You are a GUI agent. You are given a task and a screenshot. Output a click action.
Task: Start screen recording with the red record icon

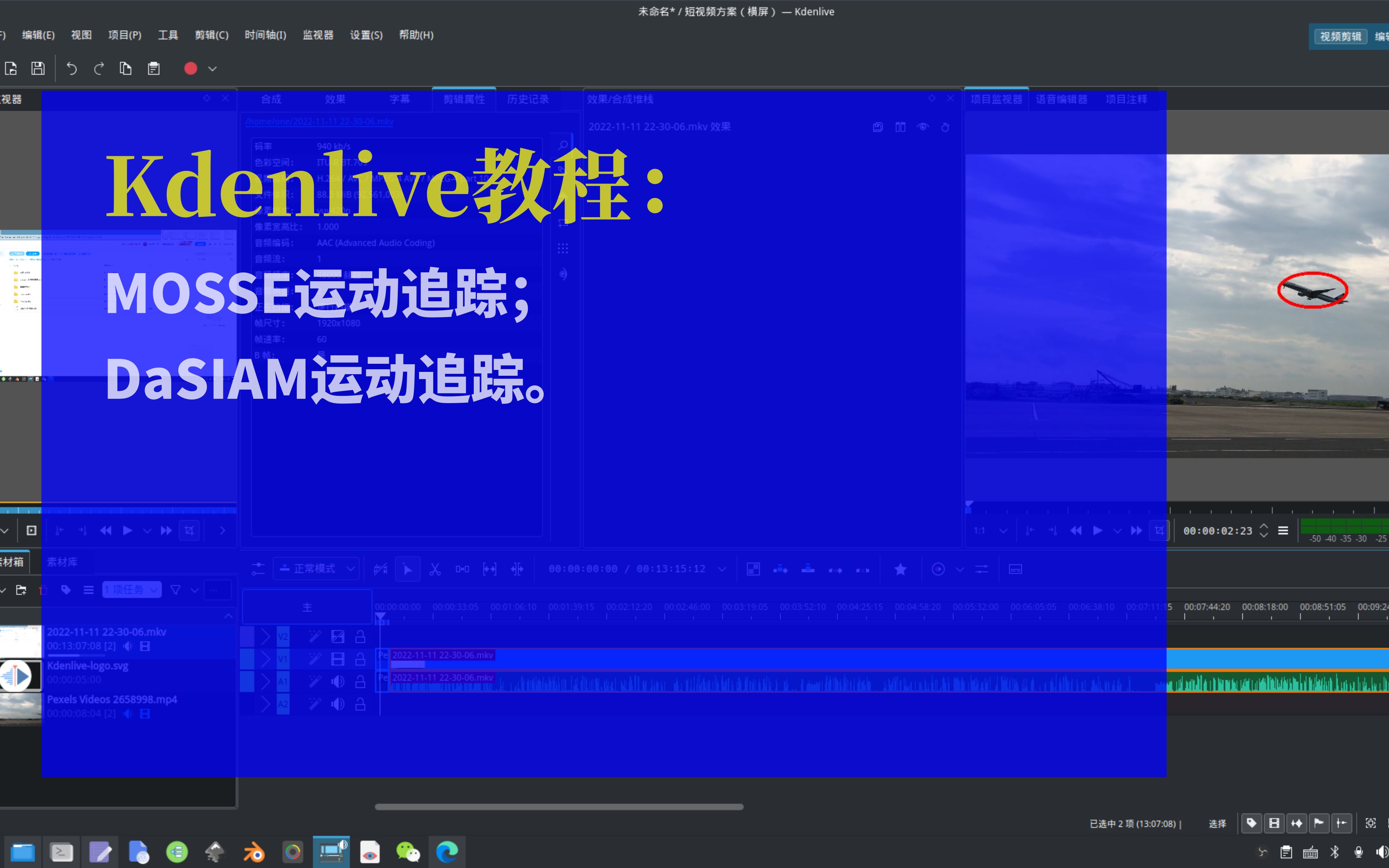(x=191, y=68)
